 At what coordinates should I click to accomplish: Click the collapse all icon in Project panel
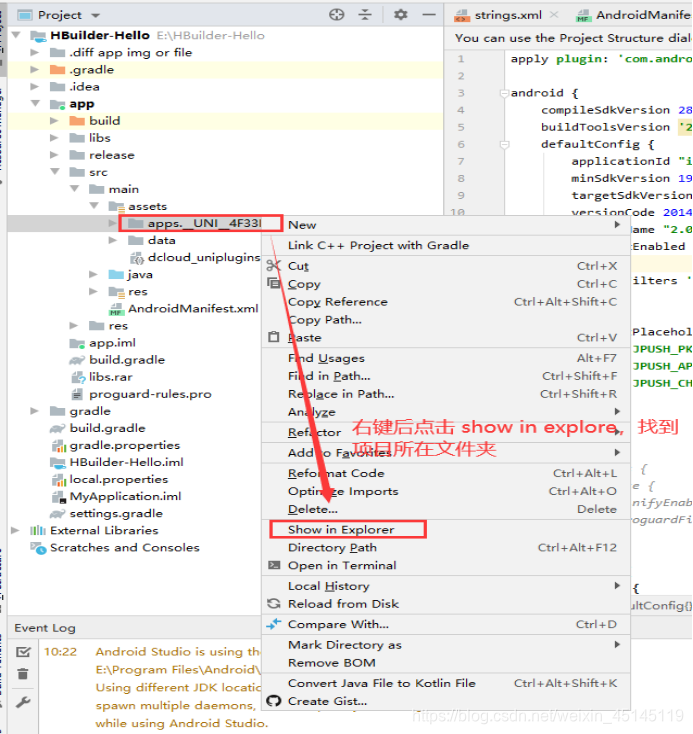365,15
